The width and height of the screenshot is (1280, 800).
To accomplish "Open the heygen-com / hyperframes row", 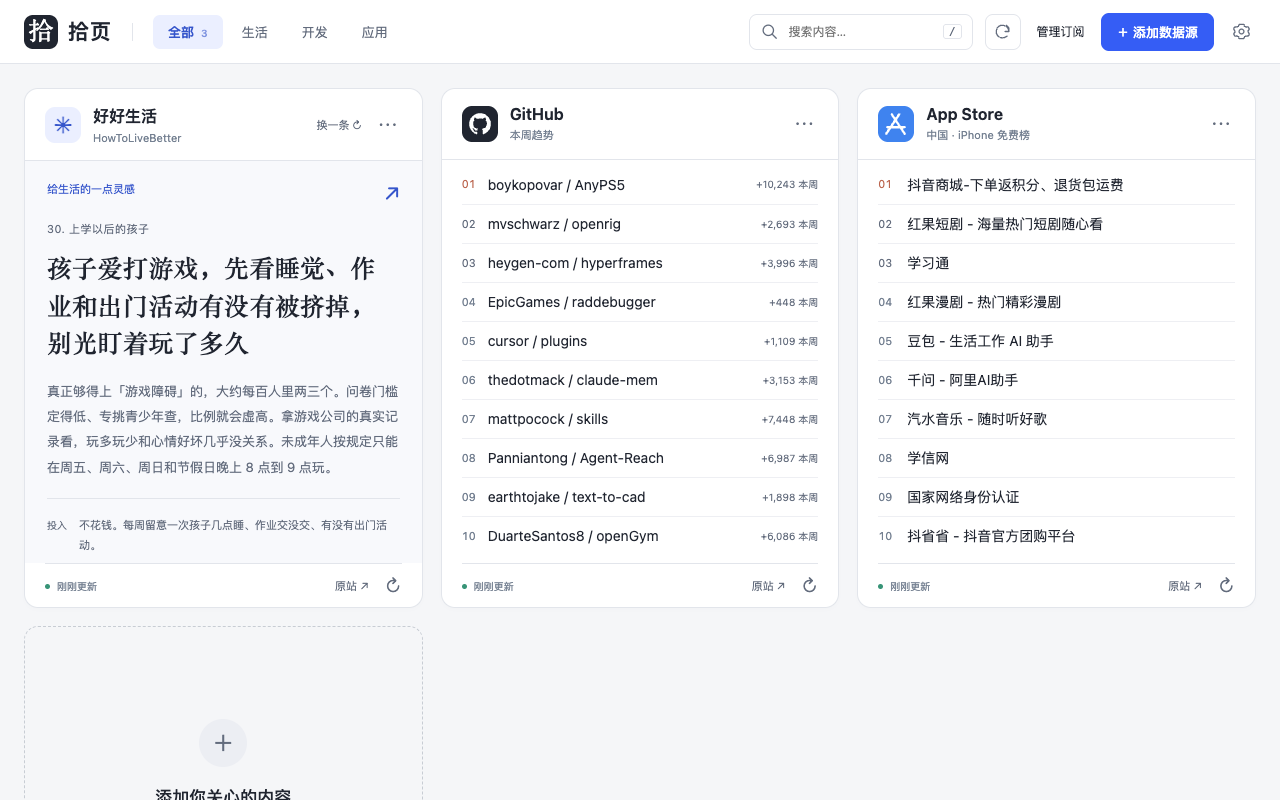I will (x=640, y=263).
